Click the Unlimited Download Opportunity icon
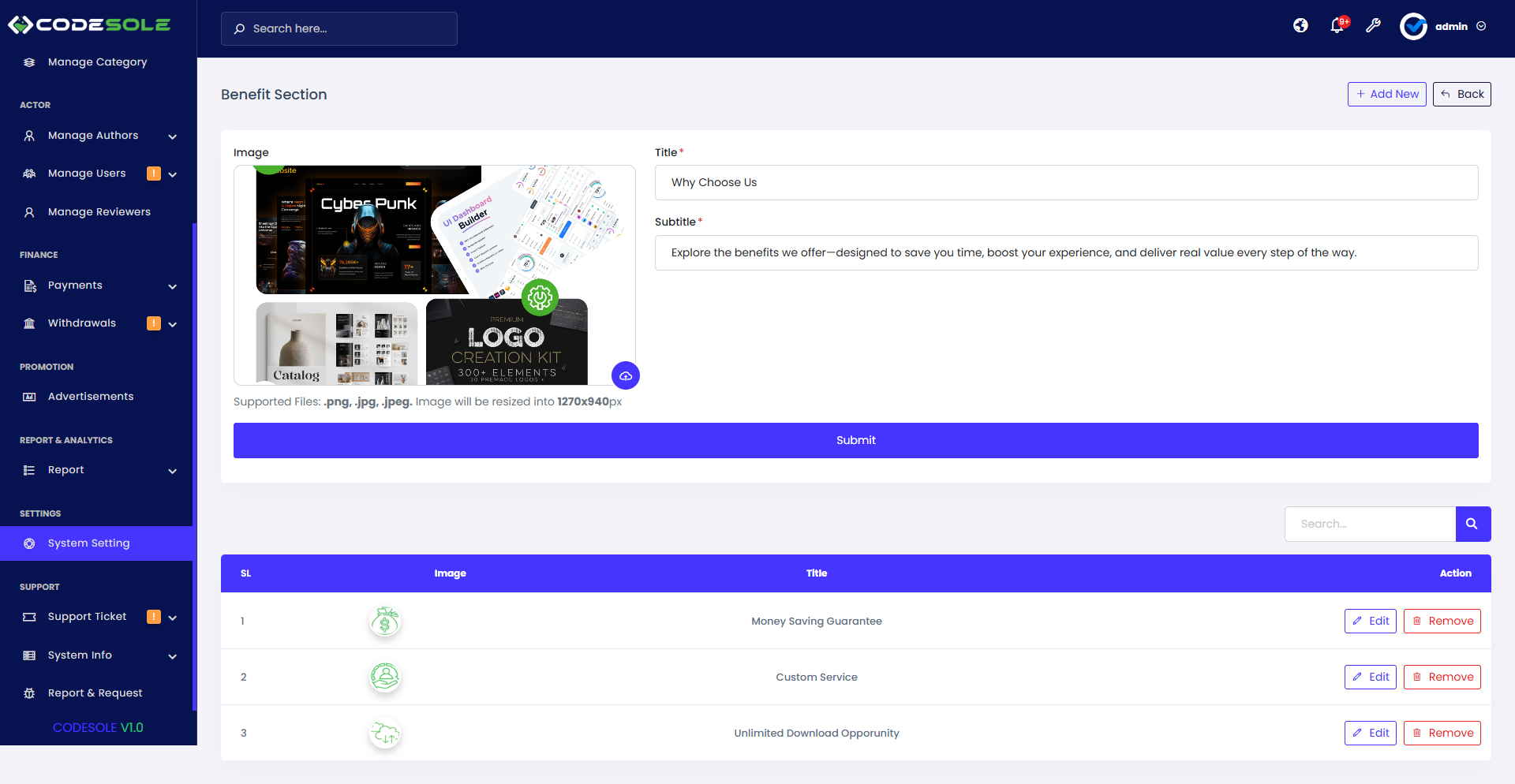This screenshot has width=1515, height=784. tap(385, 734)
